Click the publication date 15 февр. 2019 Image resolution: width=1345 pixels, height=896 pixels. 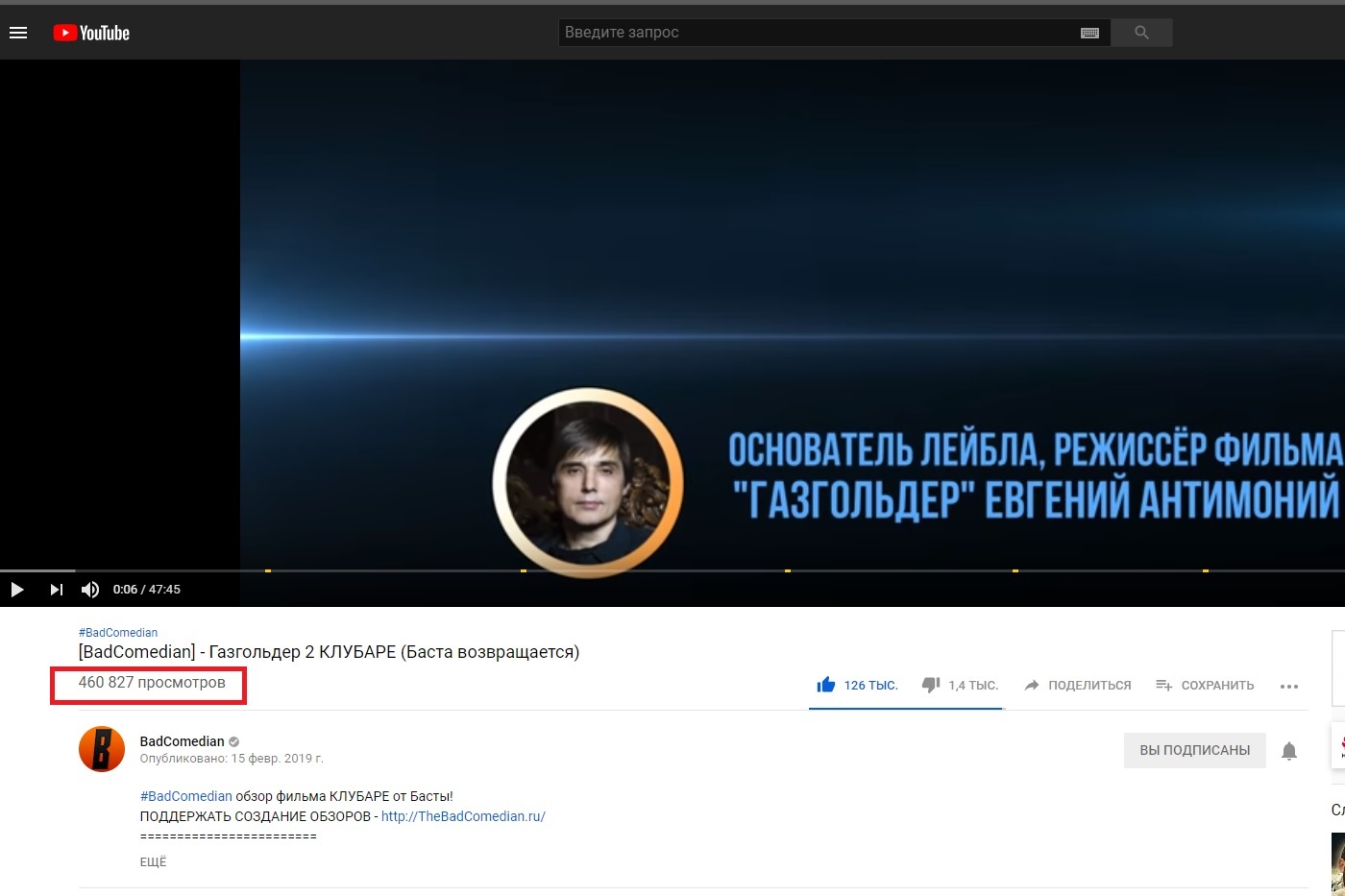click(x=277, y=759)
